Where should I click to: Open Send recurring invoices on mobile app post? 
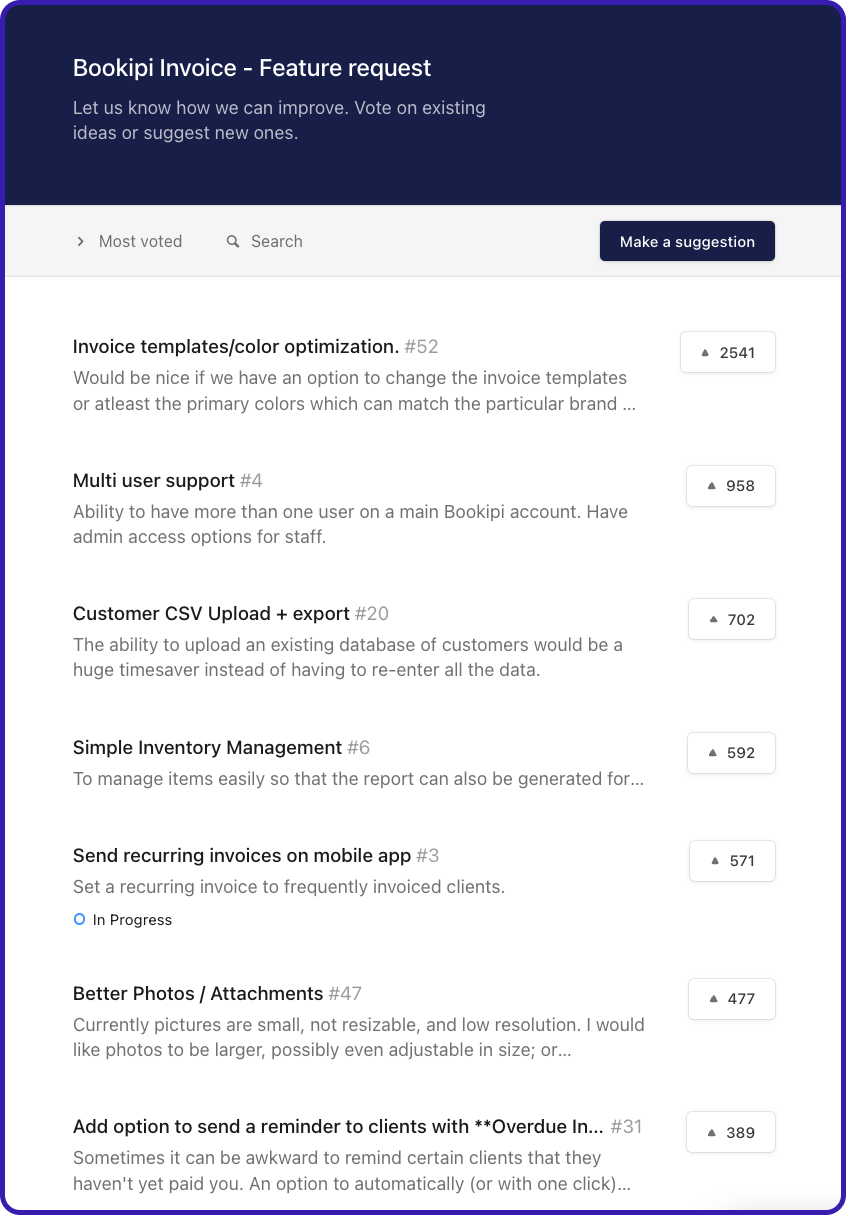click(242, 856)
